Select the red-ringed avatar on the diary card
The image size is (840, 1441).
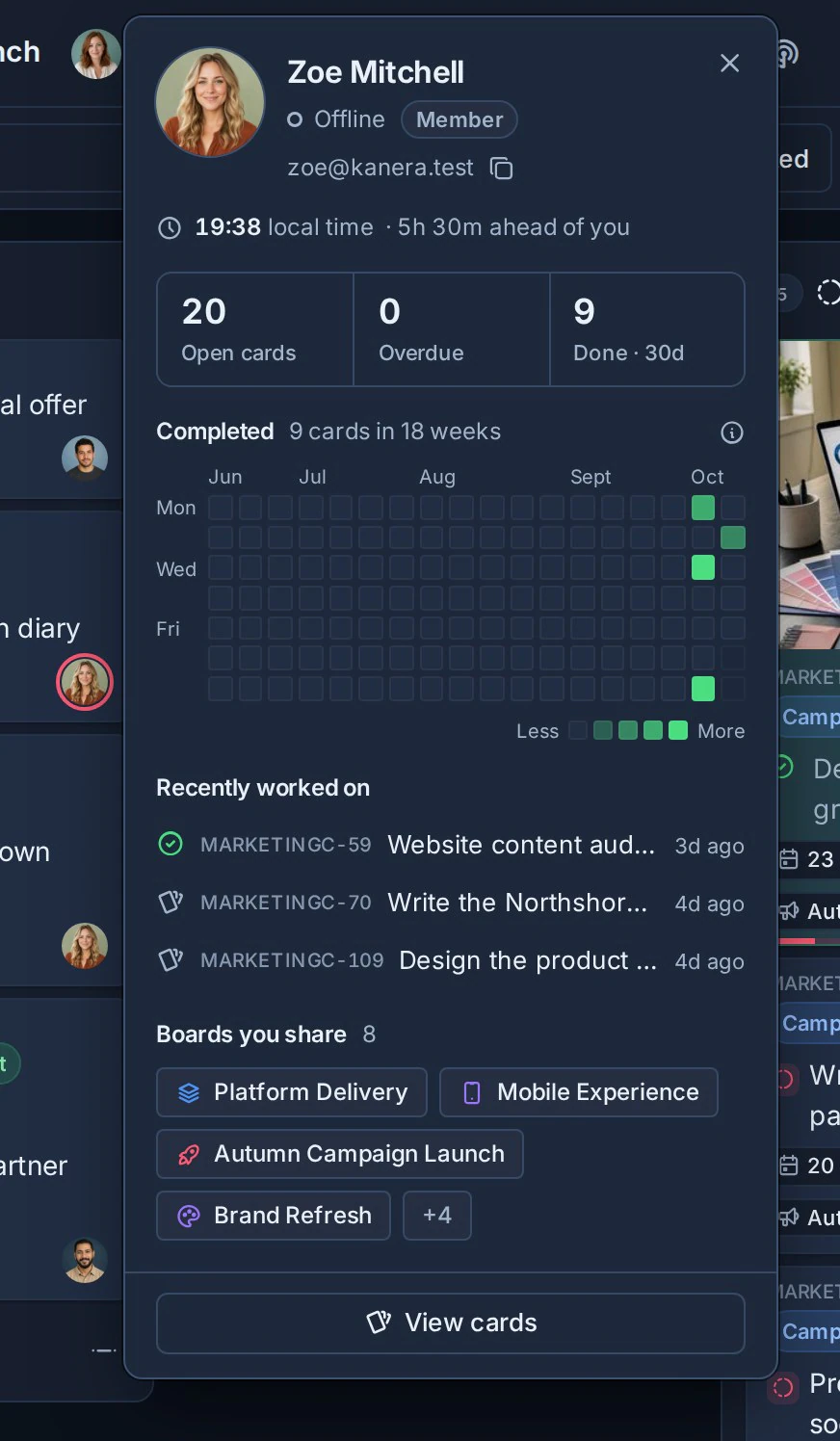tap(85, 682)
